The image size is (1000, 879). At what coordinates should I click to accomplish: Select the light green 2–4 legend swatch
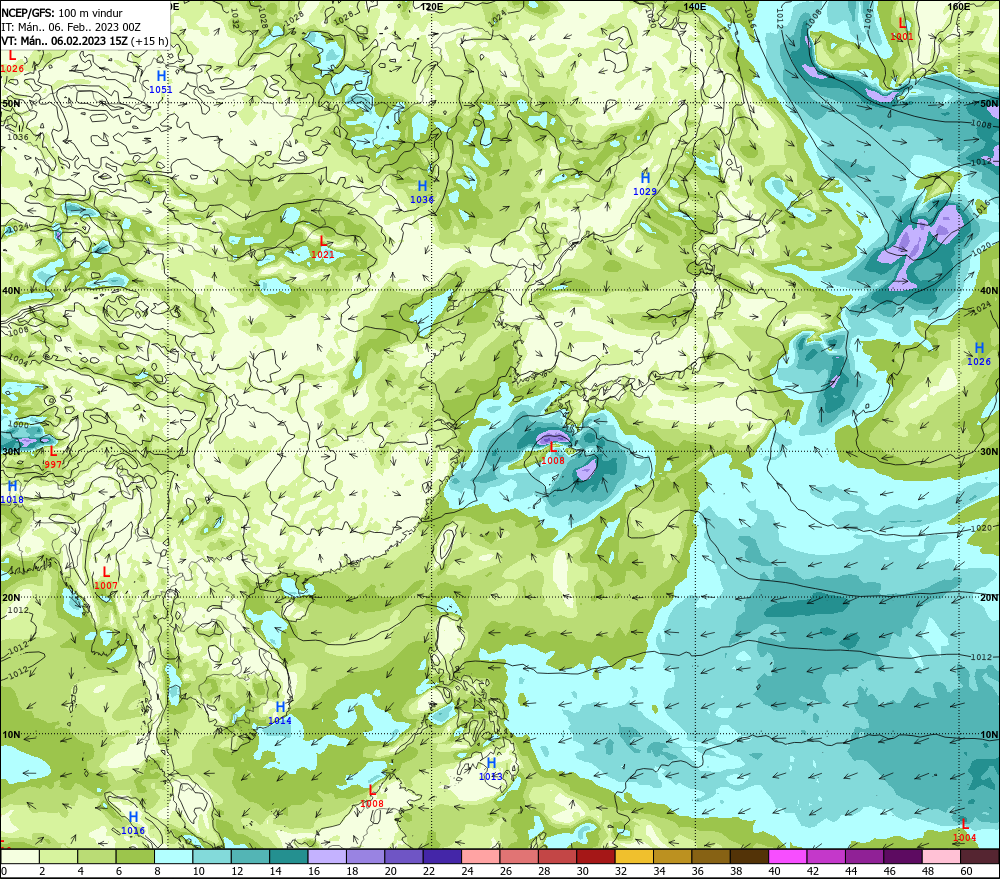pos(58,856)
